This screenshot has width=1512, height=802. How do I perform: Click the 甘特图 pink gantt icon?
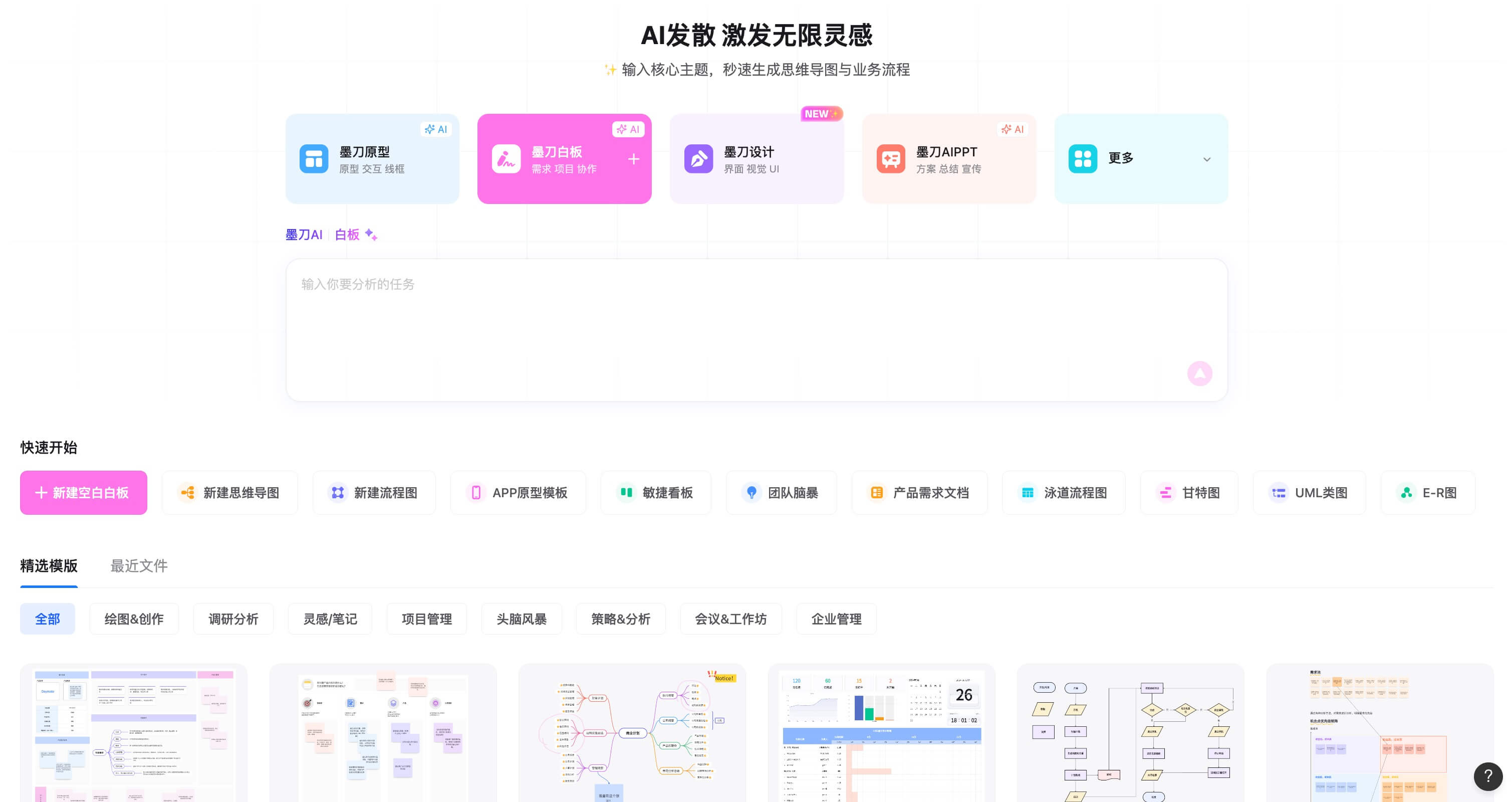pyautogui.click(x=1166, y=493)
